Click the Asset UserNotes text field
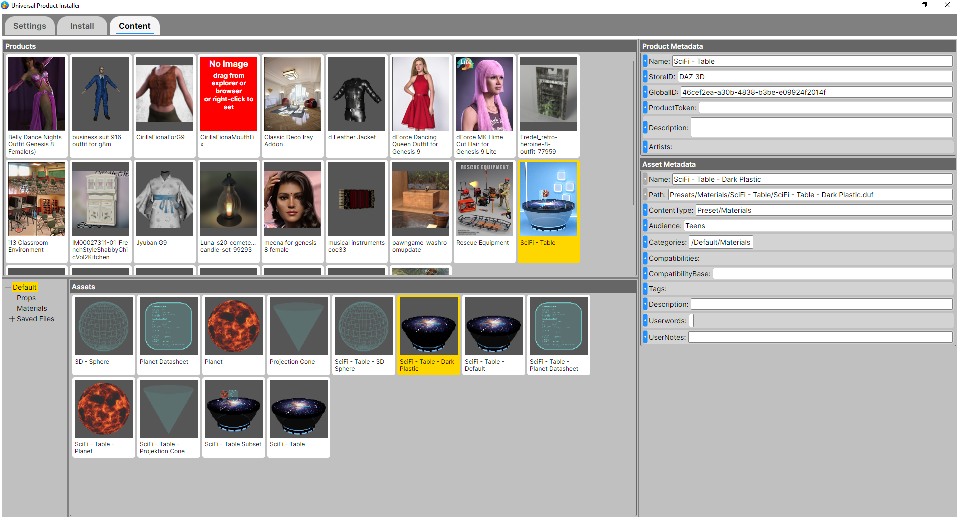This screenshot has width=960, height=520. coord(820,337)
